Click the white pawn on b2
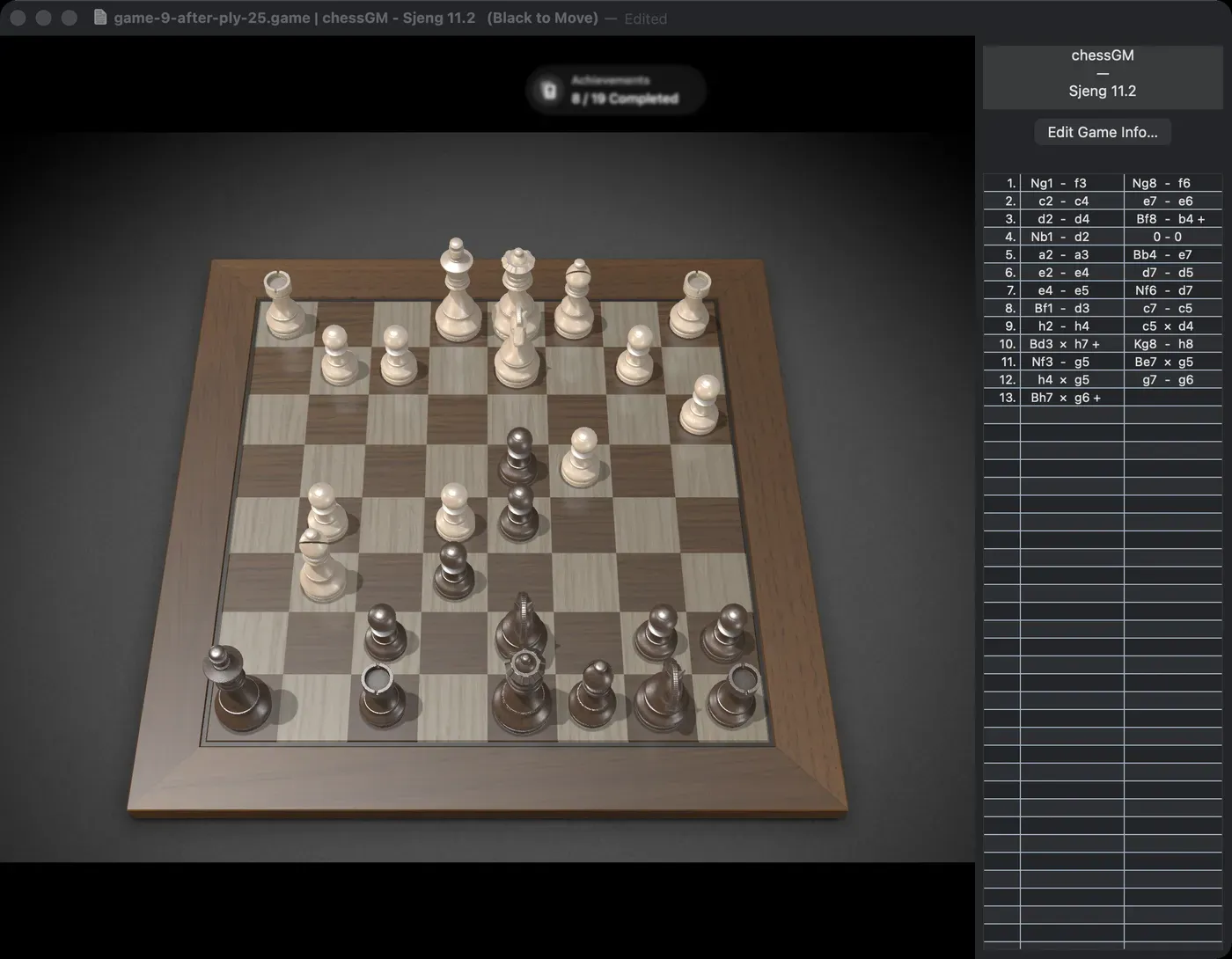This screenshot has height=959, width=1232. pos(636,355)
